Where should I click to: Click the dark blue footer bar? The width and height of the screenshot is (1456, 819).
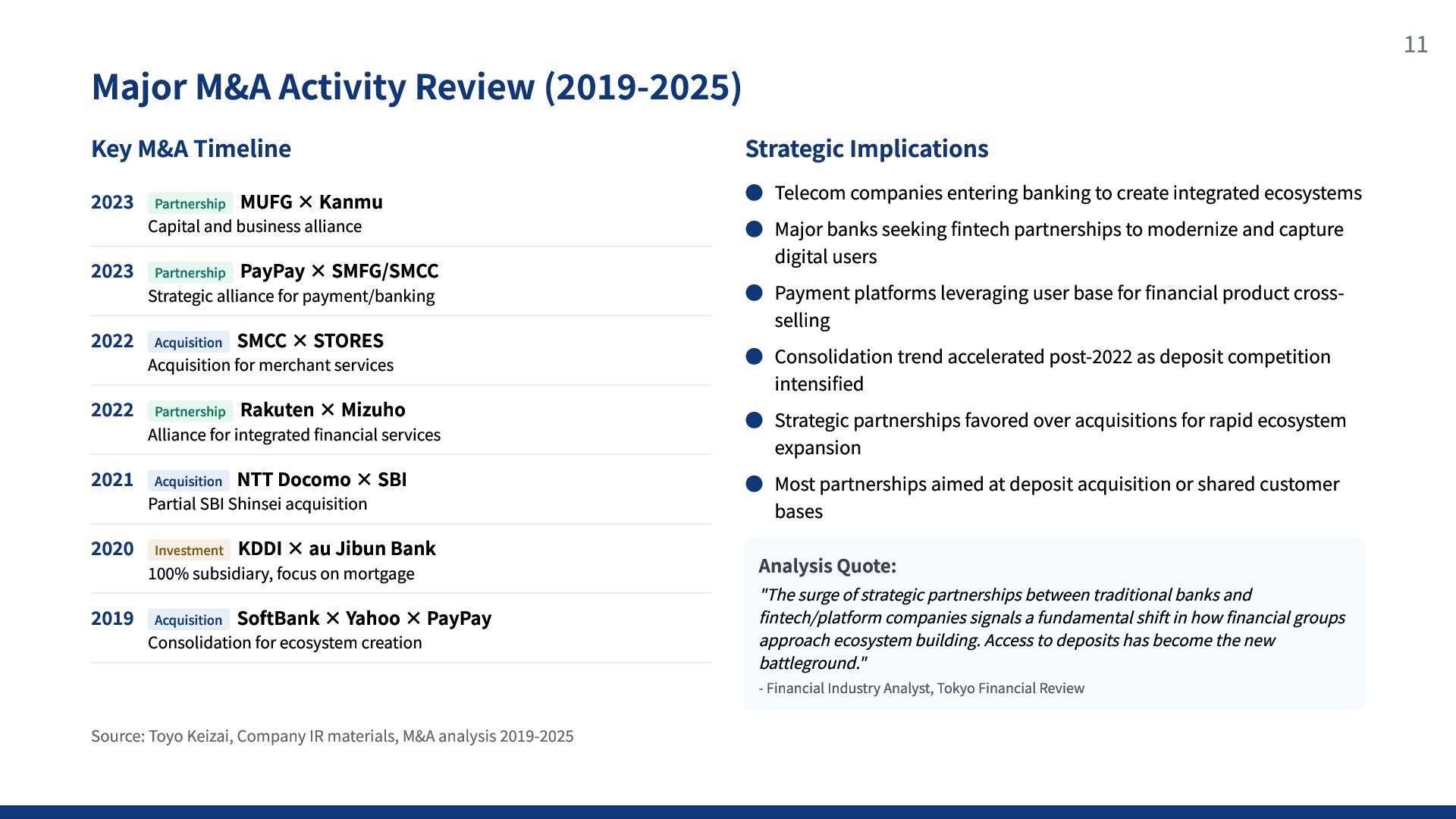click(728, 811)
